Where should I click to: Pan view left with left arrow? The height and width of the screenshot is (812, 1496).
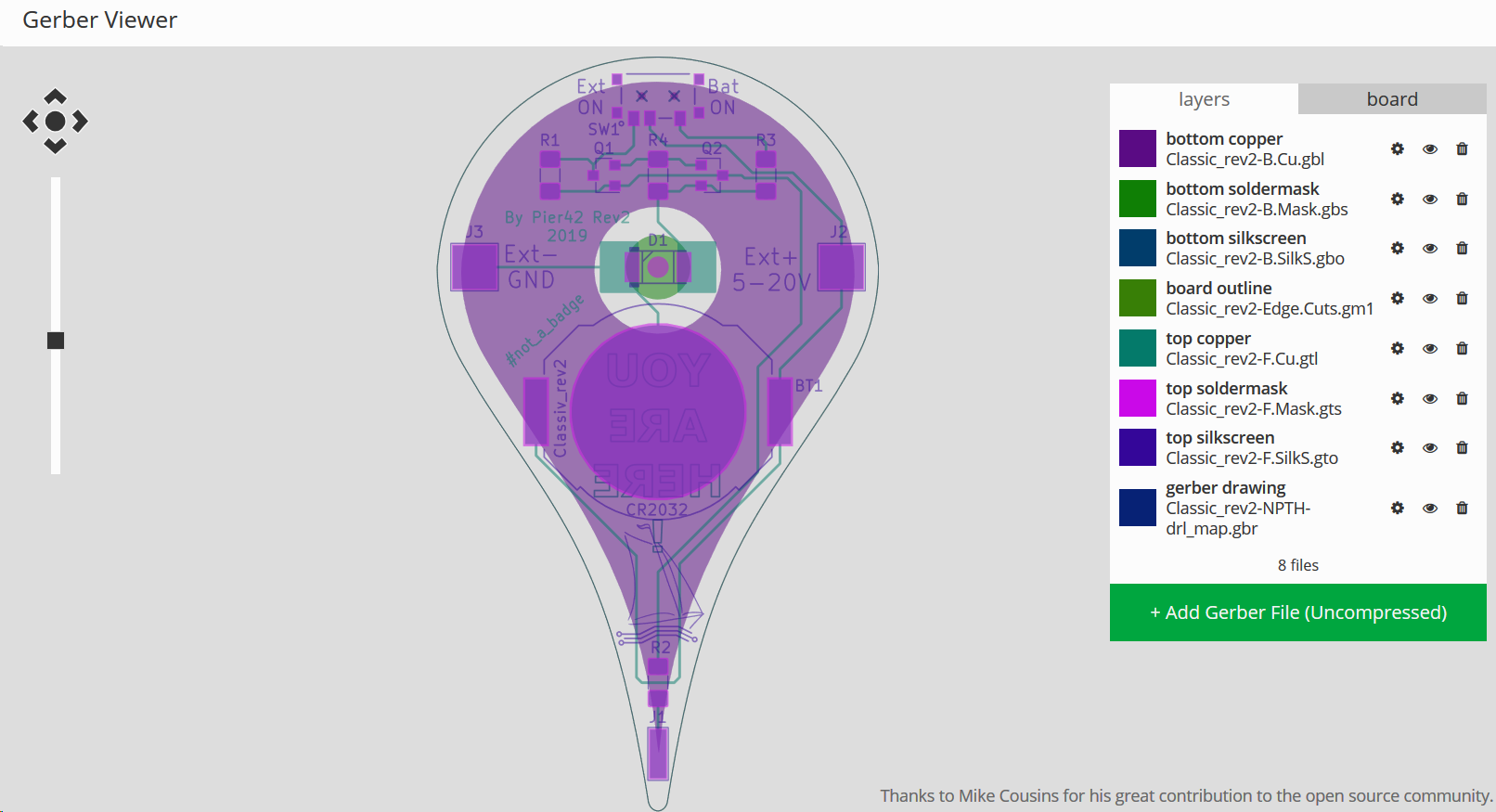[x=31, y=121]
